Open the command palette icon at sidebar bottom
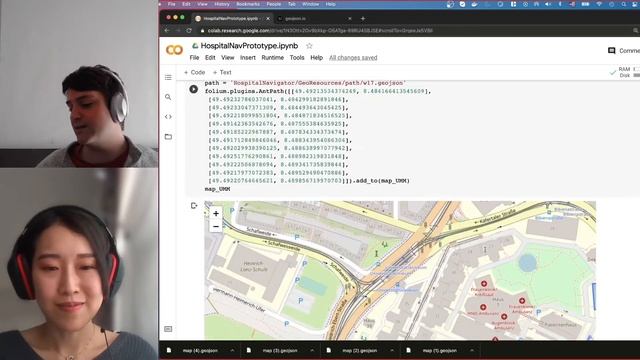The height and width of the screenshot is (360, 640). pos(168,329)
